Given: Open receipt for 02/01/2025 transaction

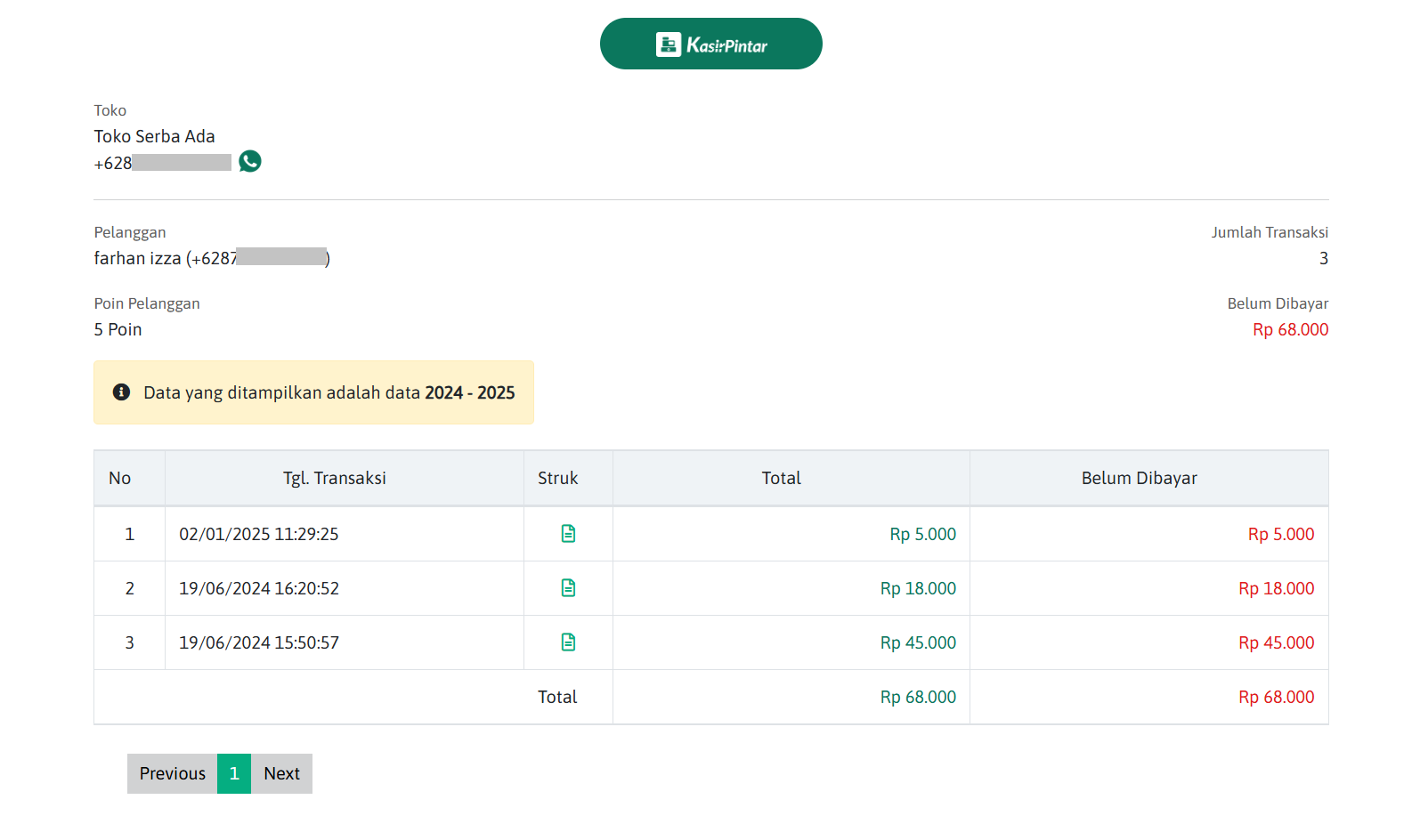Looking at the screenshot, I should click(x=568, y=534).
